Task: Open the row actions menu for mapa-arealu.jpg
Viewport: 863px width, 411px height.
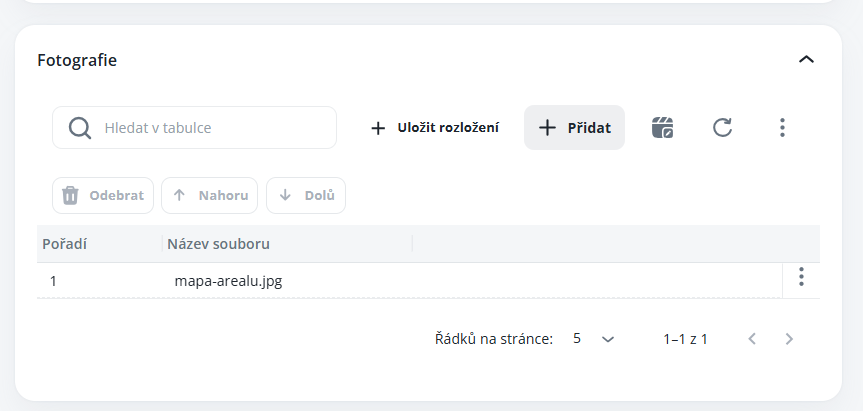Action: click(x=801, y=278)
